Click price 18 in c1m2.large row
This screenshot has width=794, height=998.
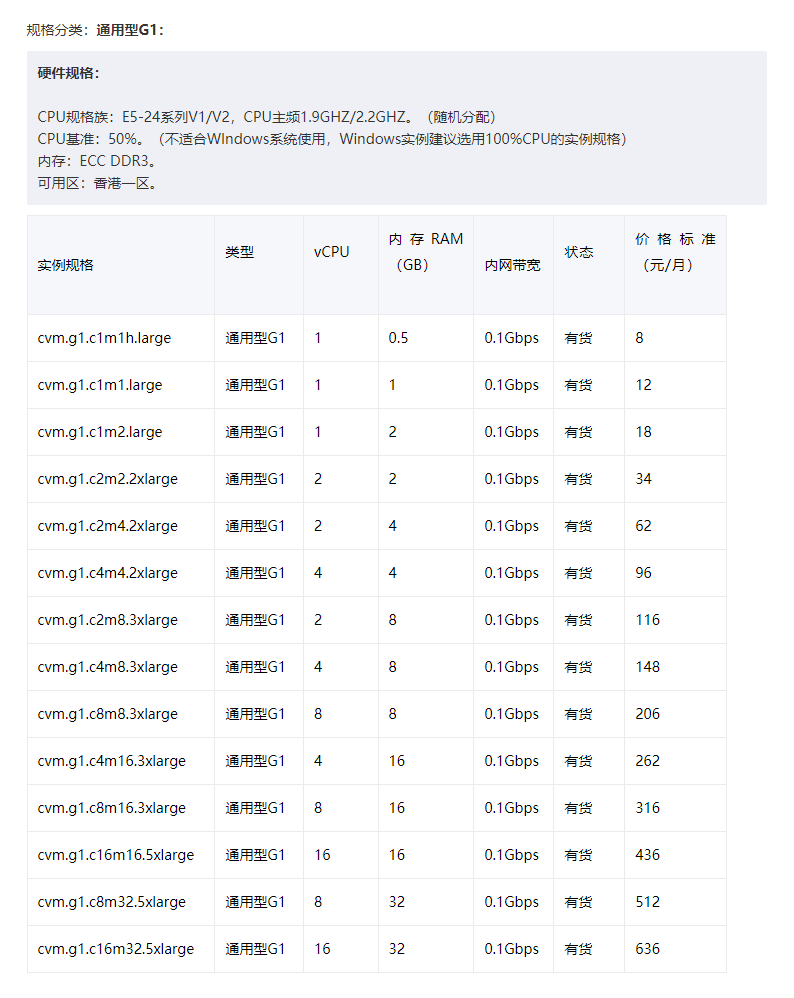click(x=644, y=432)
